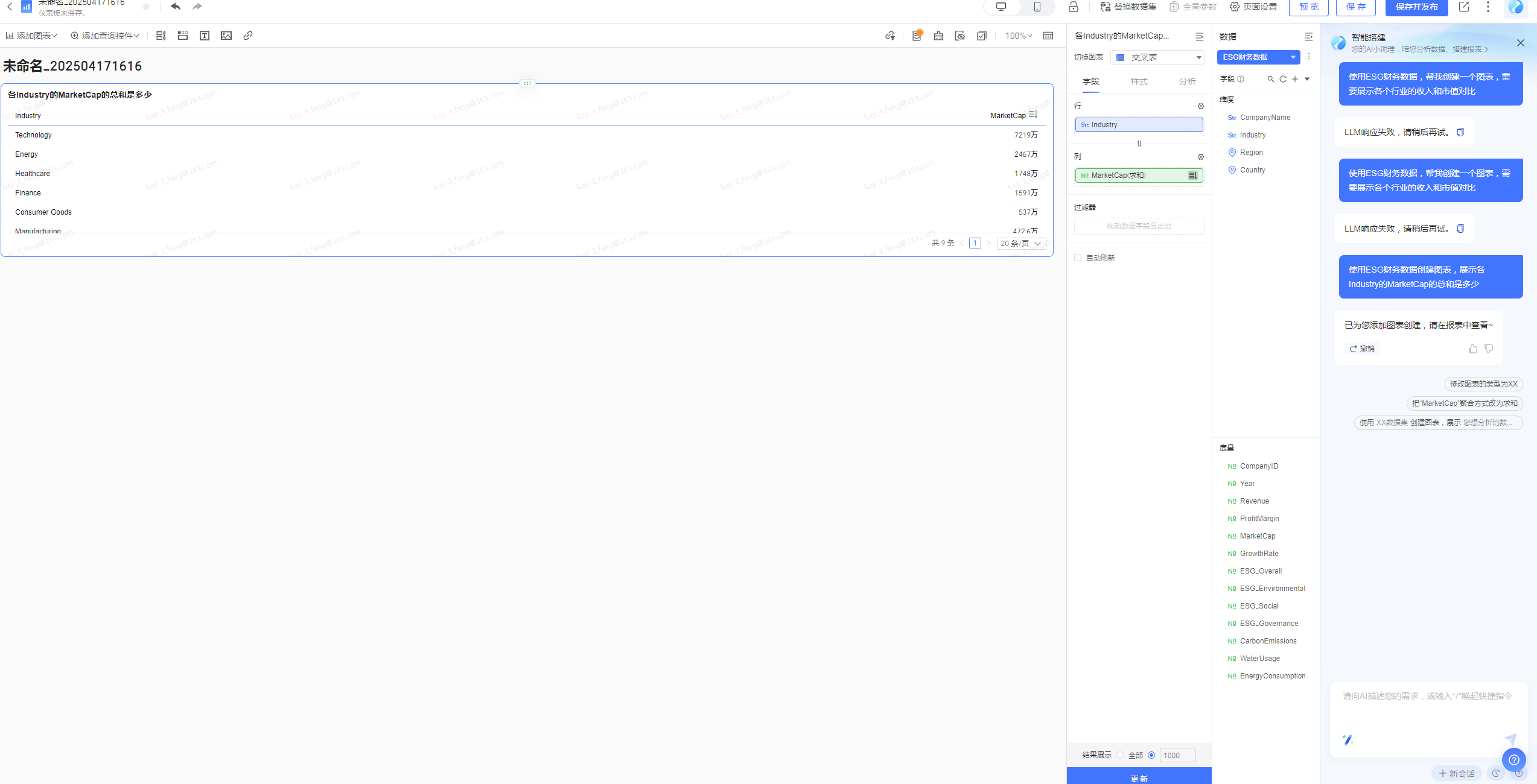Start a new conversation (新会话)
Screen dimensions: 1537x784
(1457, 773)
